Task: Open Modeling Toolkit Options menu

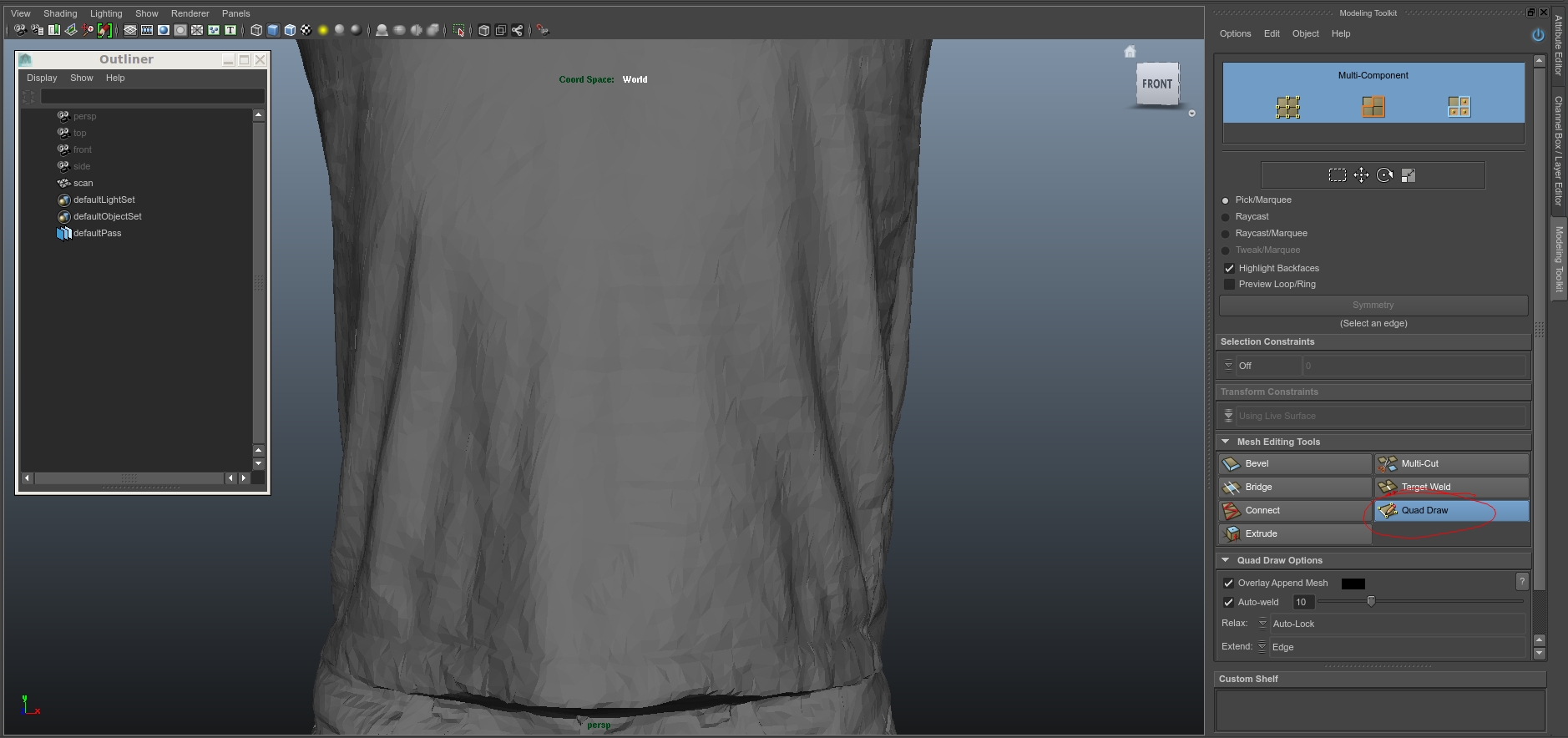Action: 1235,33
